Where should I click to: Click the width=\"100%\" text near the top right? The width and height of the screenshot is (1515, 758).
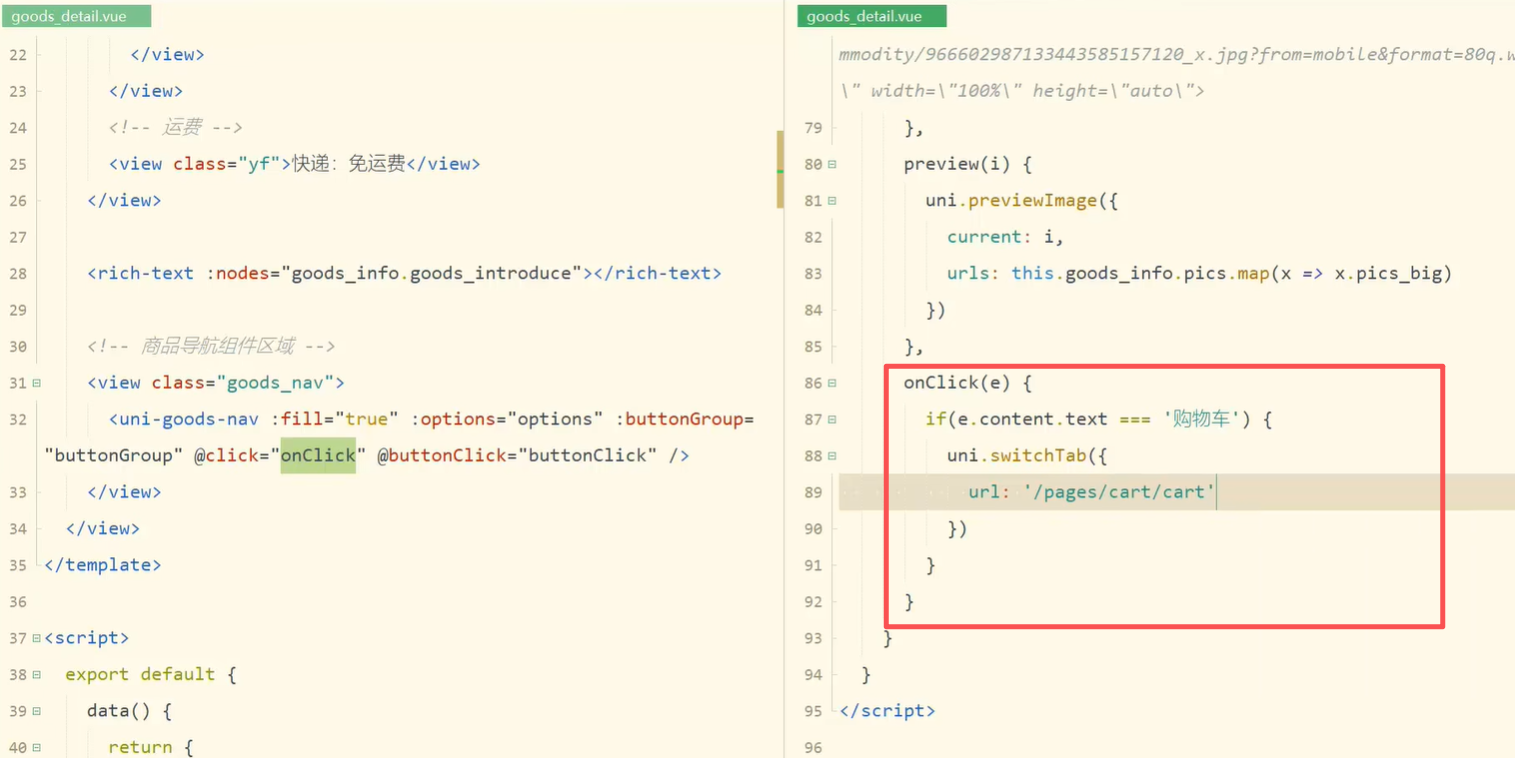[x=946, y=91]
